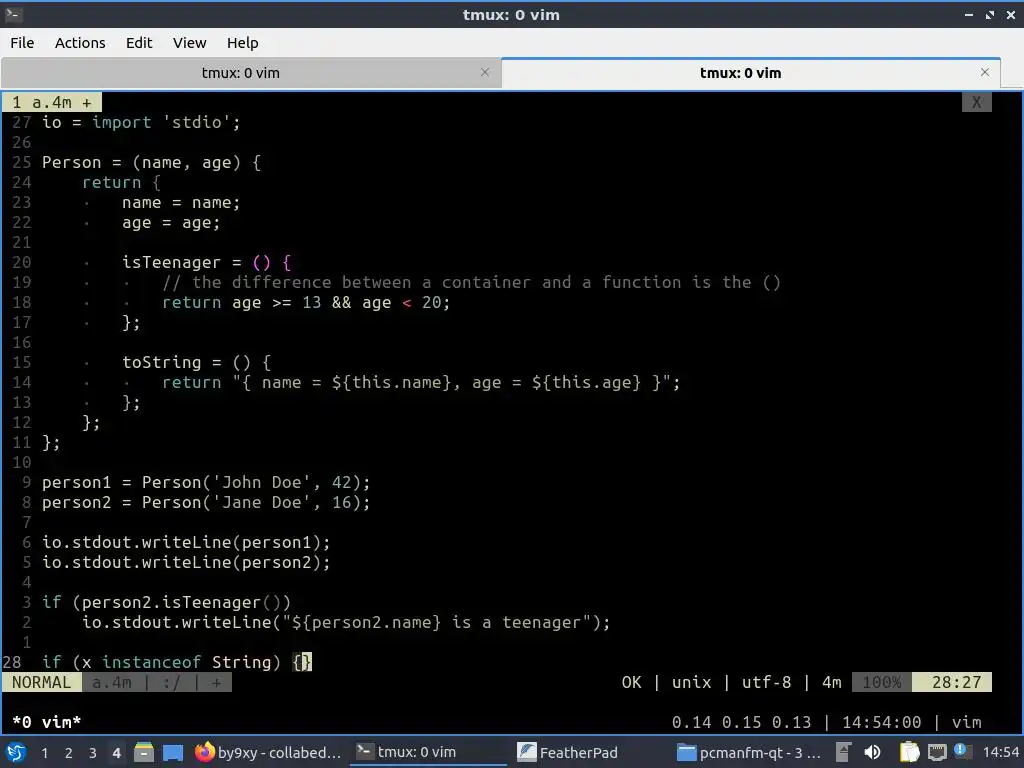The image size is (1024, 768).
Task: Click the vim tabline X close button
Action: click(976, 103)
